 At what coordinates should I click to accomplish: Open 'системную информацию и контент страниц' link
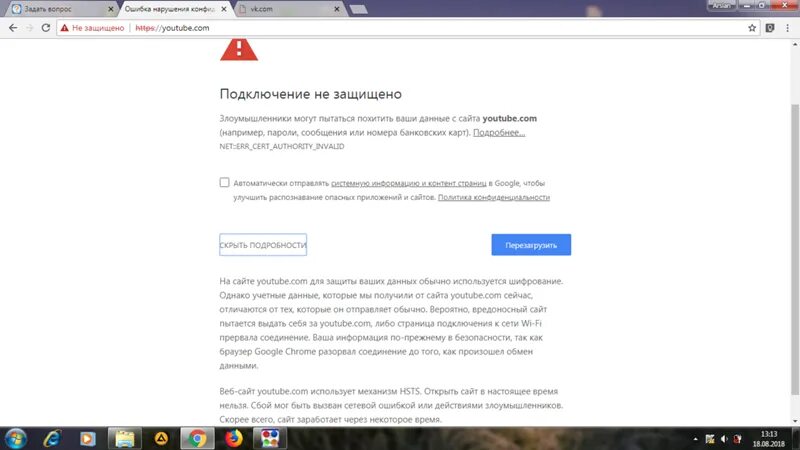[408, 183]
